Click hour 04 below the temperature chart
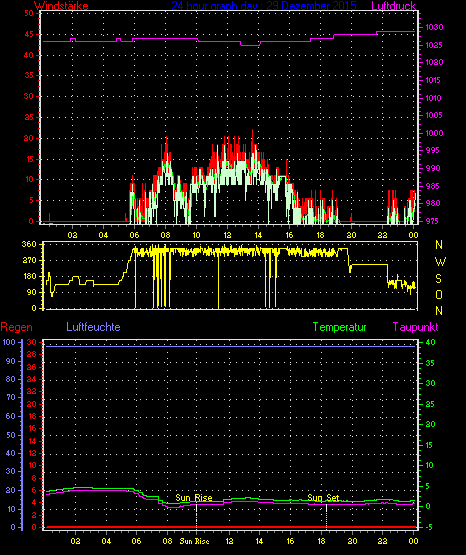The image size is (466, 555). click(x=106, y=541)
